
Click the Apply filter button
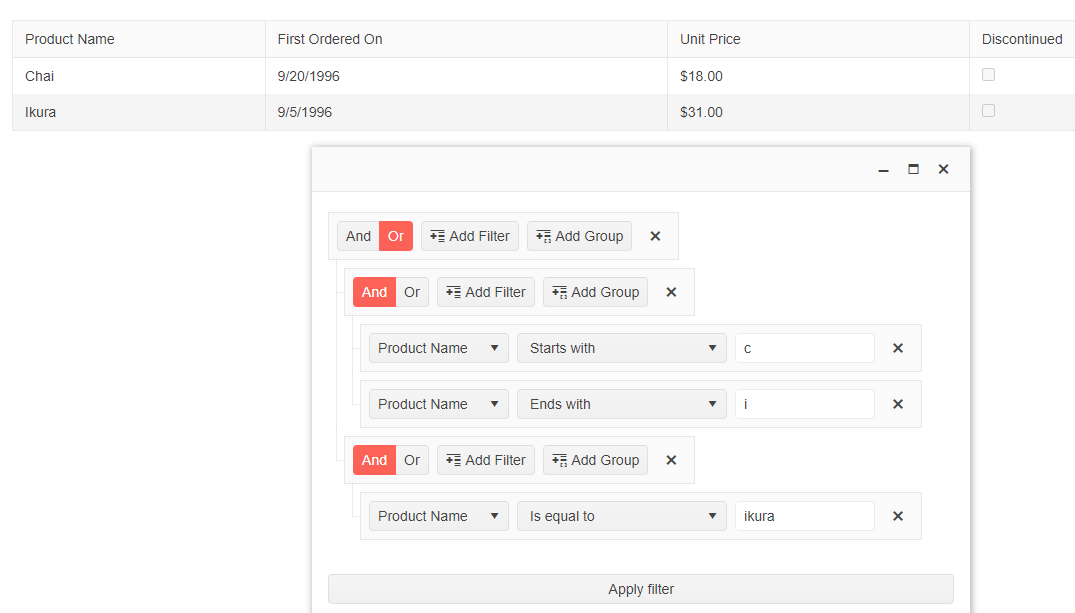[640, 589]
